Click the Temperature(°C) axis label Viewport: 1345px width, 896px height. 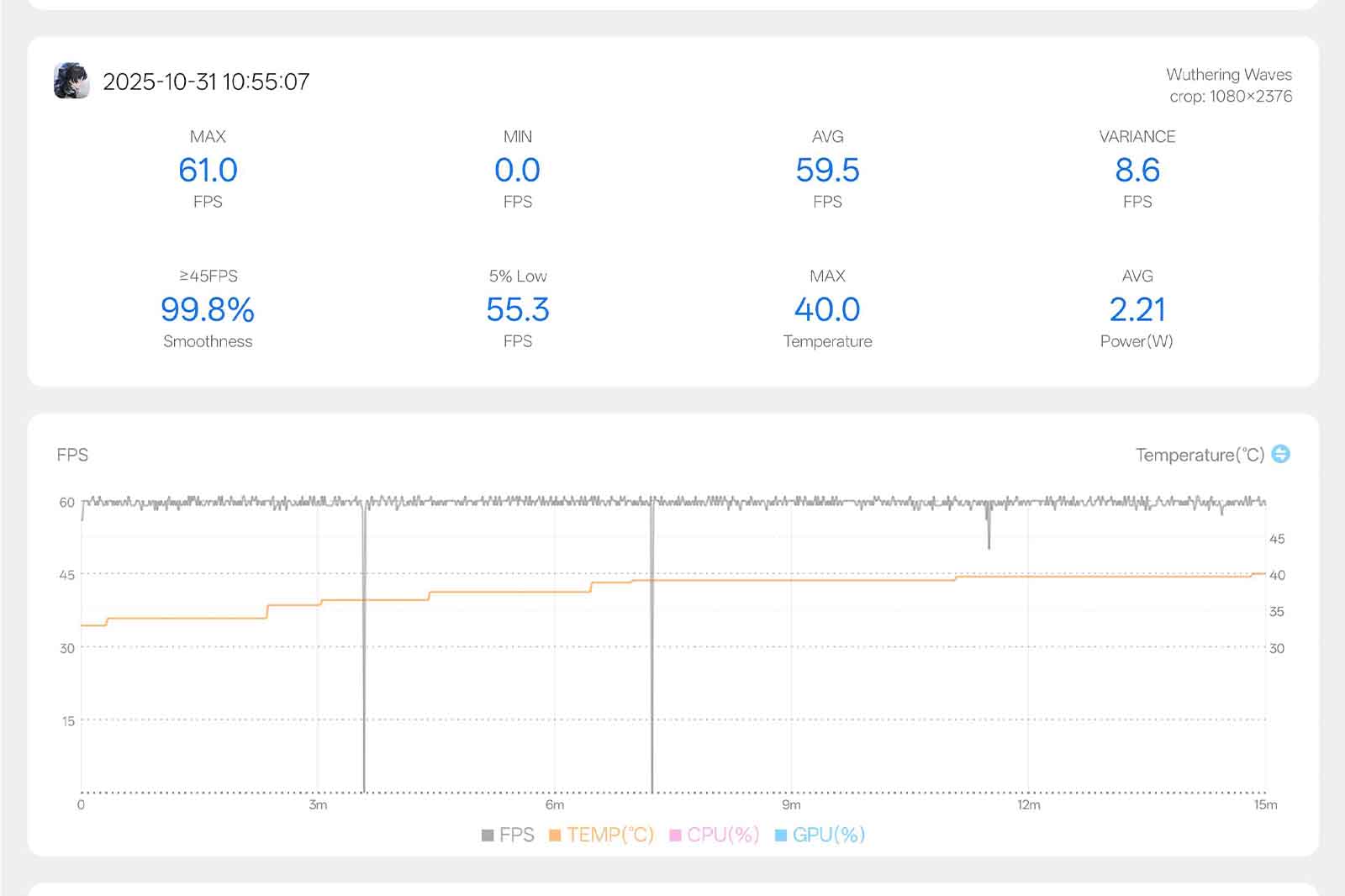(1200, 455)
